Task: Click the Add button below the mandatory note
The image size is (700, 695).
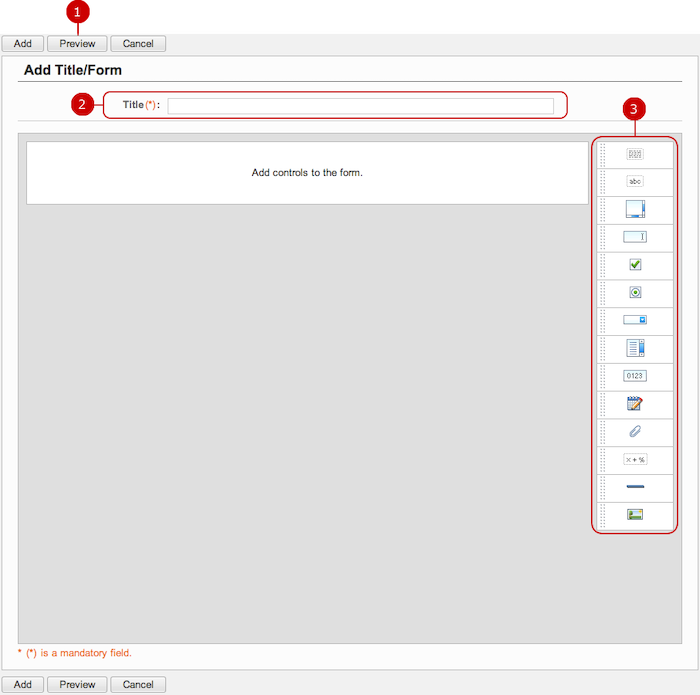Action: [23, 684]
